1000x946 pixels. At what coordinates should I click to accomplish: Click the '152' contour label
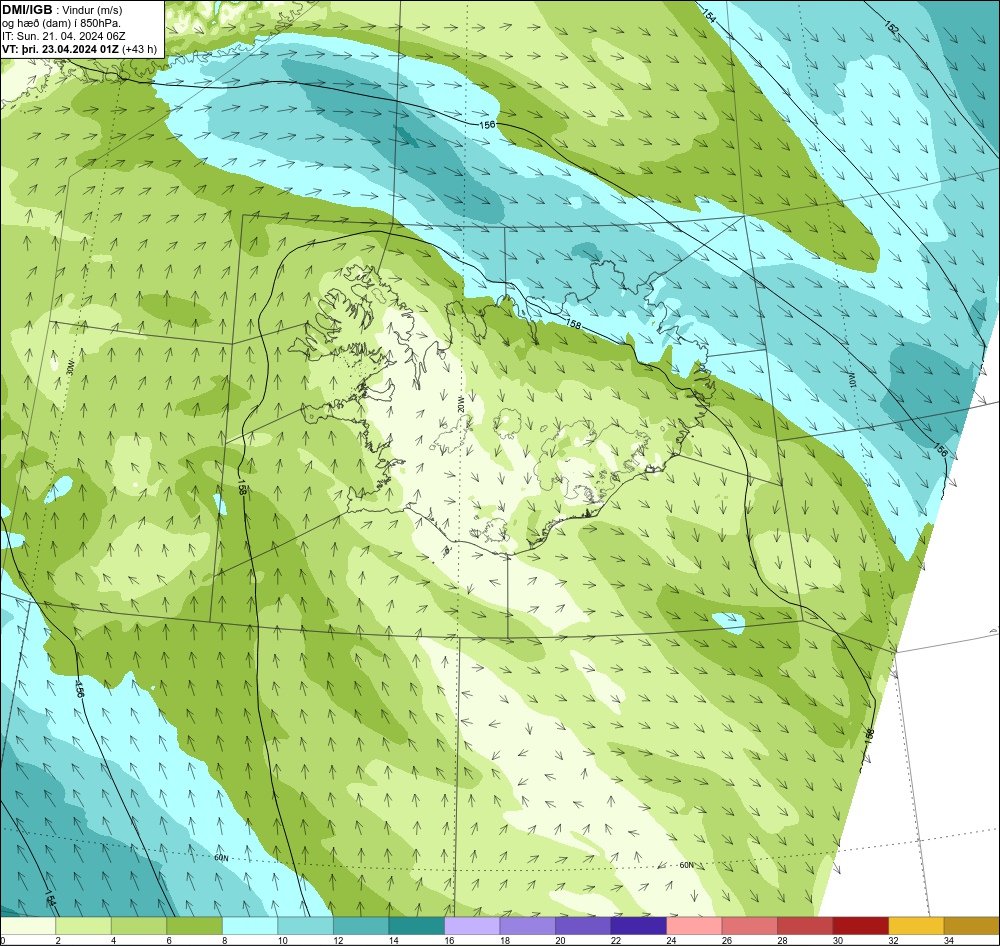(x=892, y=27)
